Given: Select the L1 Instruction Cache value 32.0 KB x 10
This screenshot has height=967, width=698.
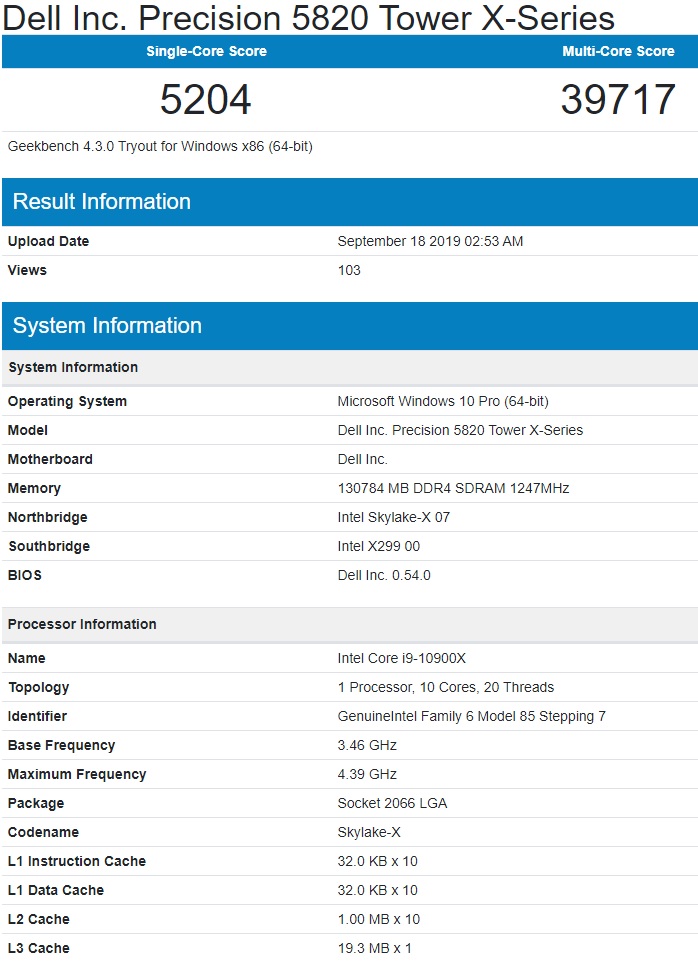Looking at the screenshot, I should point(377,861).
